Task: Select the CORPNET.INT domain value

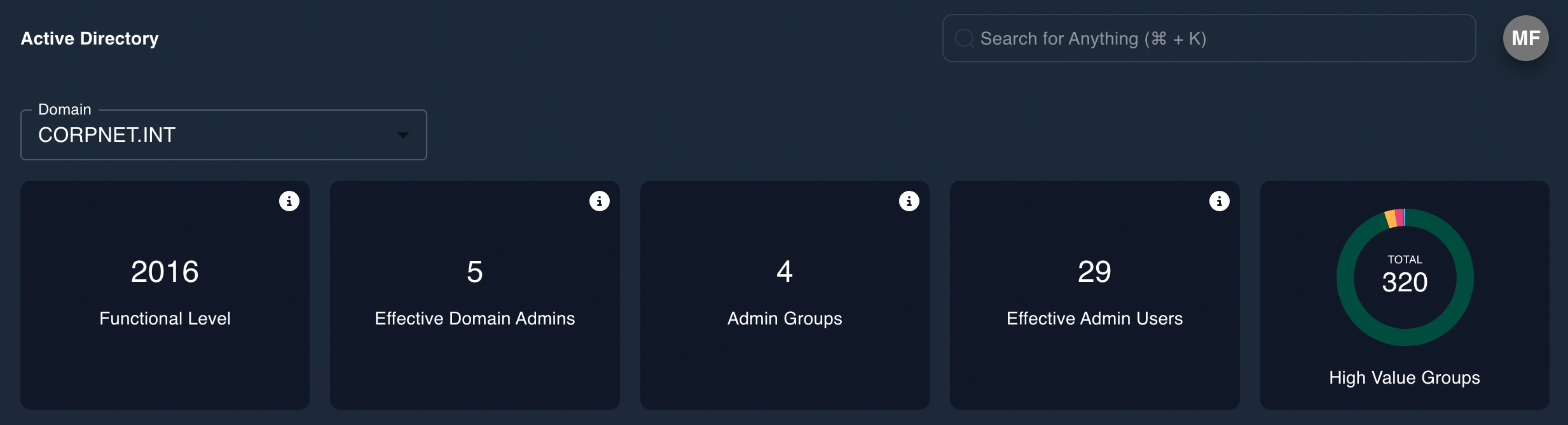Action: coord(107,135)
